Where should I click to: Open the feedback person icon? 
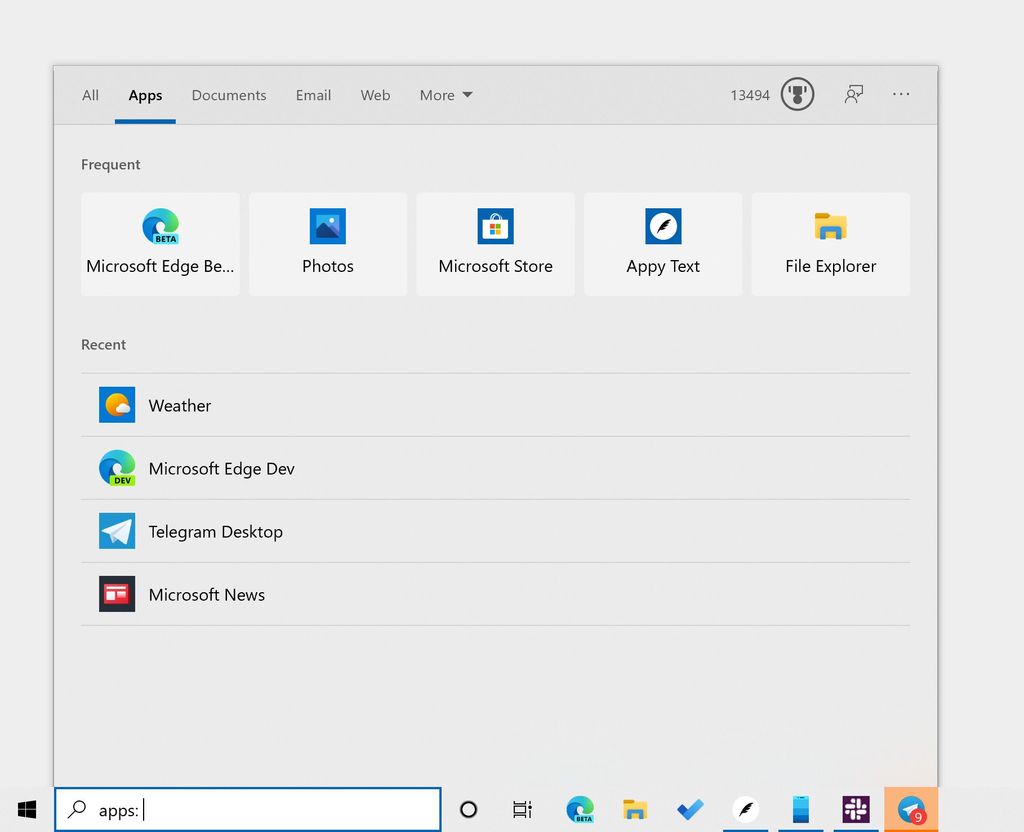coord(853,94)
